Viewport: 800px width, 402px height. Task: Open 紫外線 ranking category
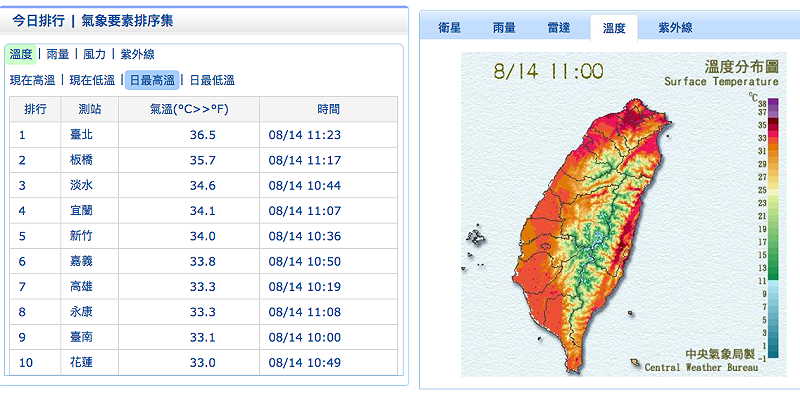[x=137, y=54]
